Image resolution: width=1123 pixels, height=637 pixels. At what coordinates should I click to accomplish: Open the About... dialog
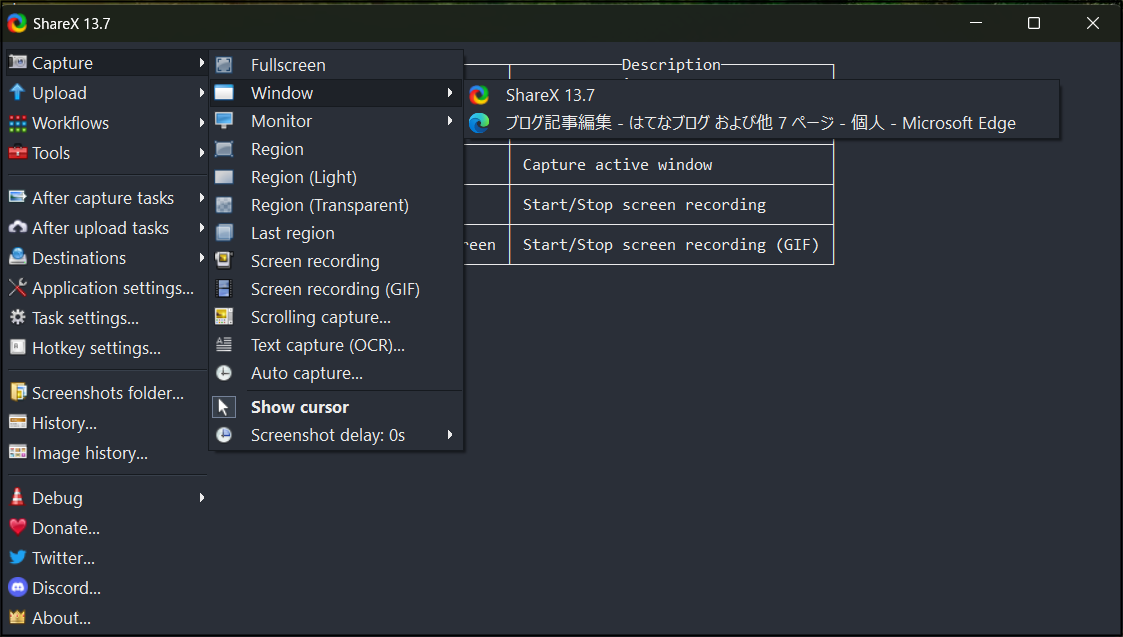click(x=105, y=618)
